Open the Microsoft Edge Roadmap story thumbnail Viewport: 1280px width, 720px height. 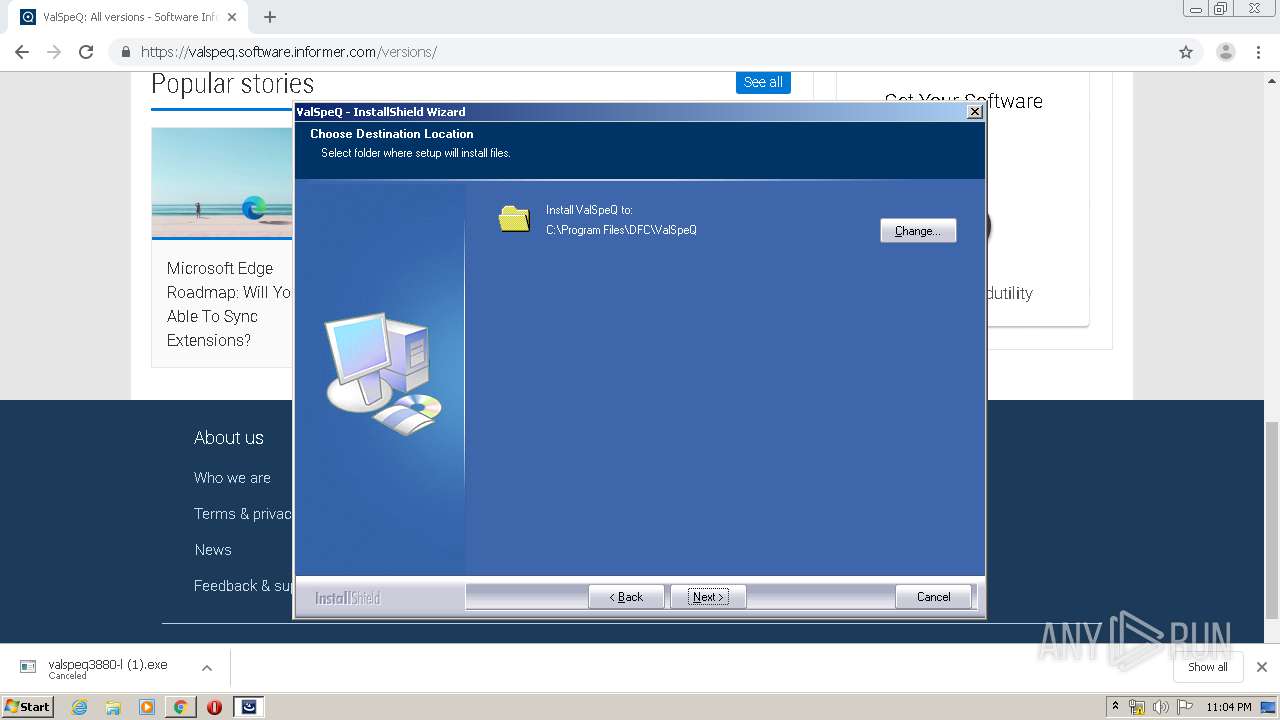coord(222,182)
